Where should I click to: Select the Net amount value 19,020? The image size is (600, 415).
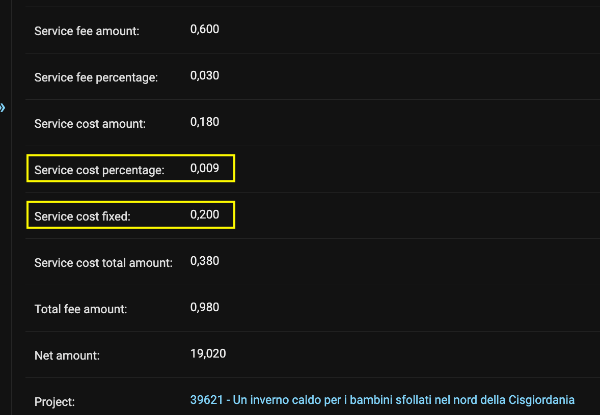tap(207, 353)
